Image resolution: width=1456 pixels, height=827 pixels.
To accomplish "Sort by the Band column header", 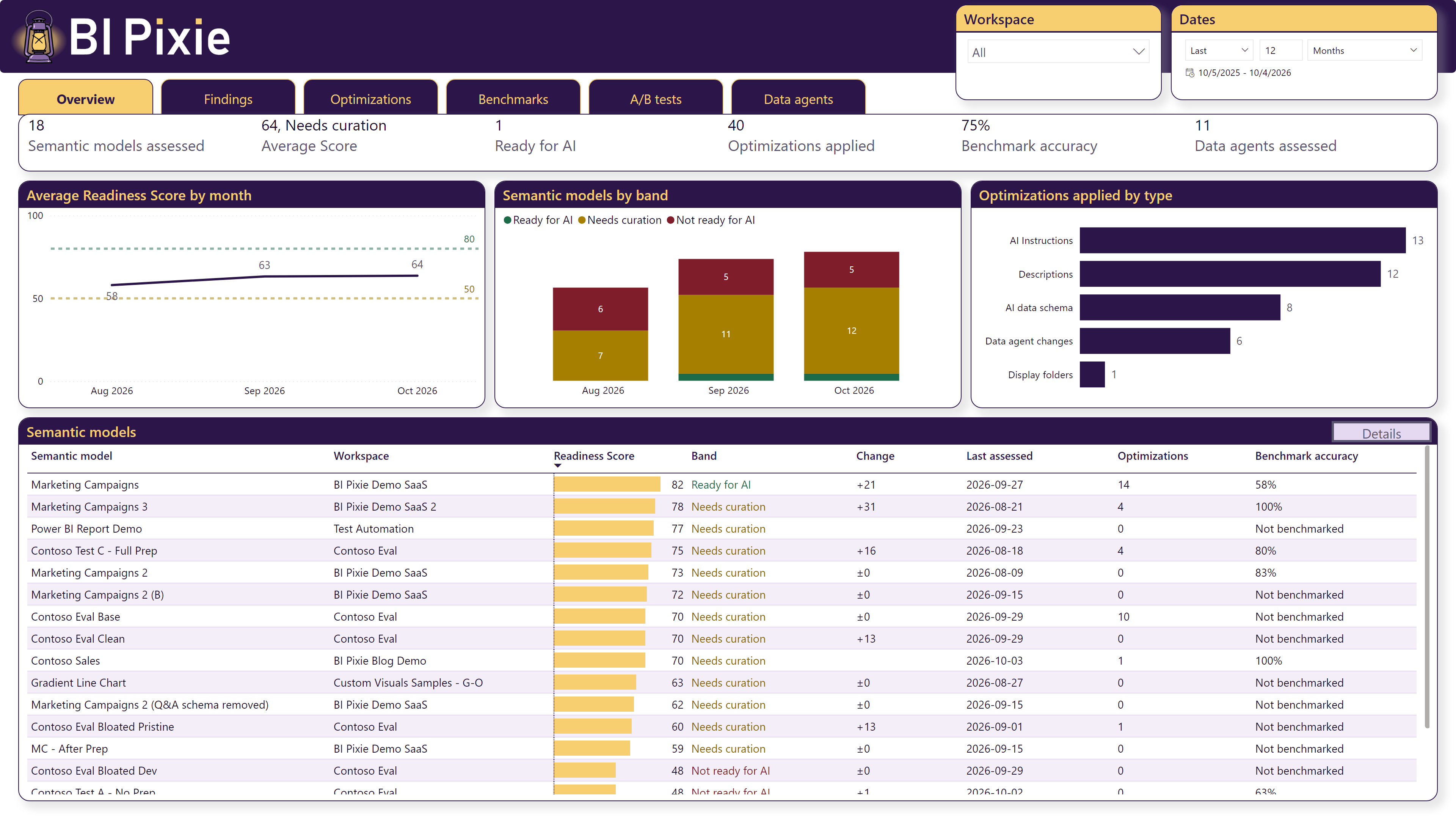I will pyautogui.click(x=704, y=456).
